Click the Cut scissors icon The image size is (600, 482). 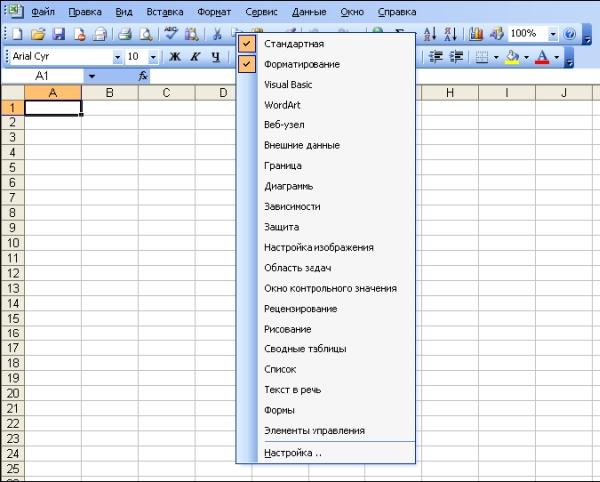pos(216,34)
